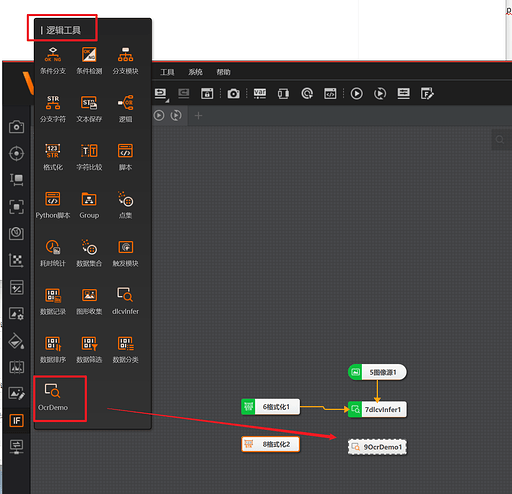This screenshot has height=494, width=512.
Task: Open the global variable 'var' toolbar icon
Action: coord(260,94)
